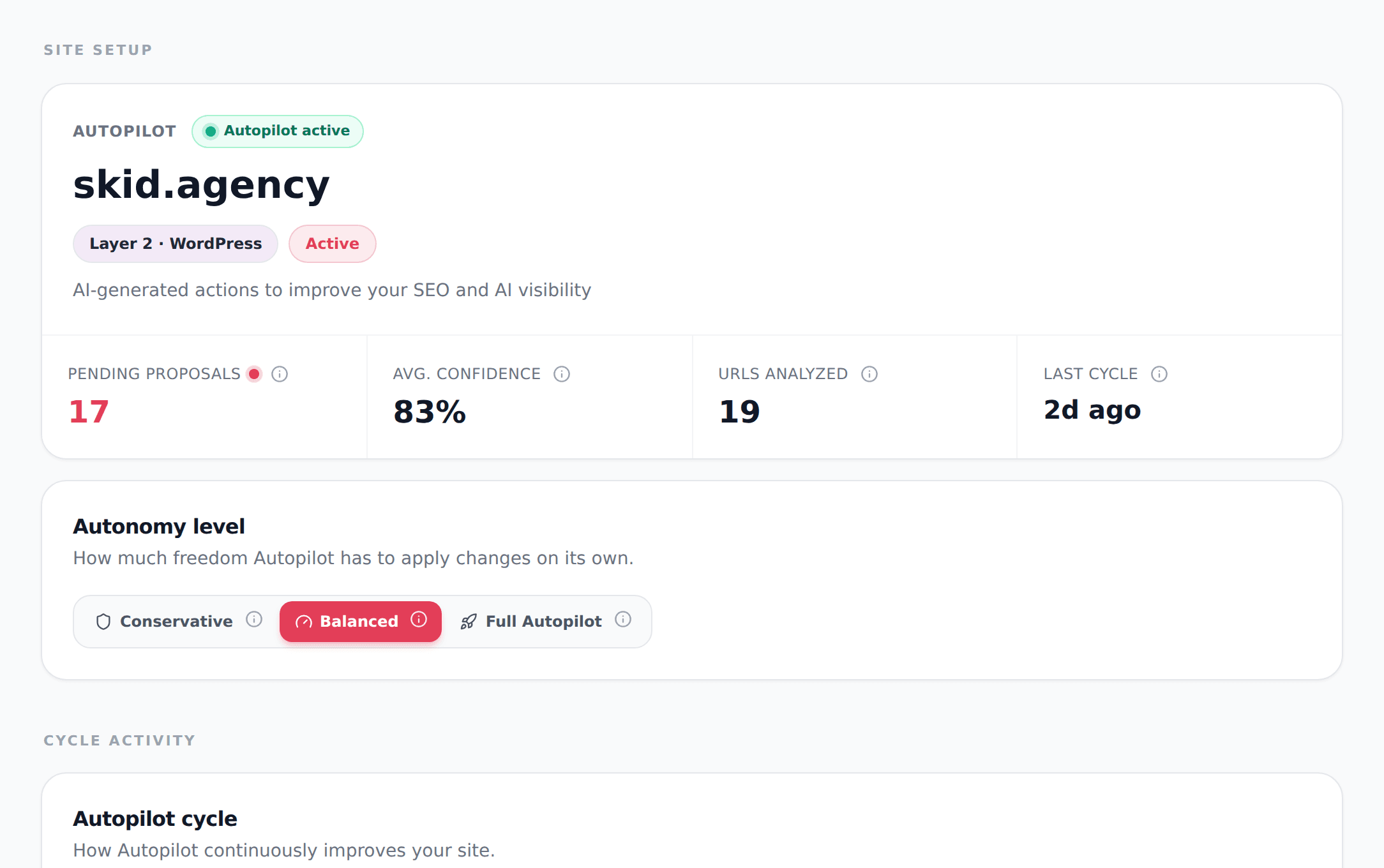Click 'AI-generated actions to improve' description
This screenshot has width=1384, height=868.
(x=332, y=290)
